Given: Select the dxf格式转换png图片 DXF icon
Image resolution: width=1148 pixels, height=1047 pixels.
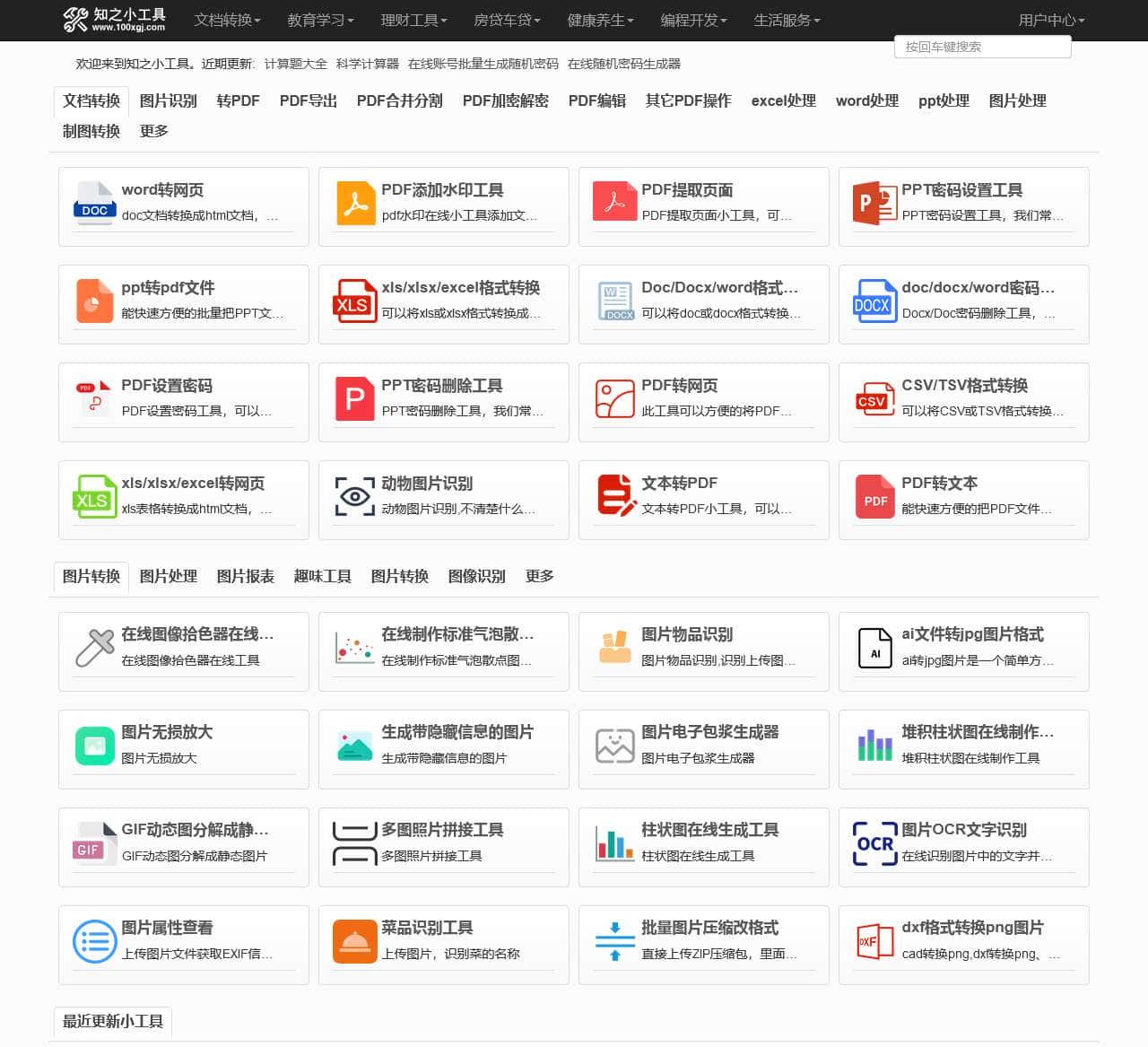Looking at the screenshot, I should point(874,941).
